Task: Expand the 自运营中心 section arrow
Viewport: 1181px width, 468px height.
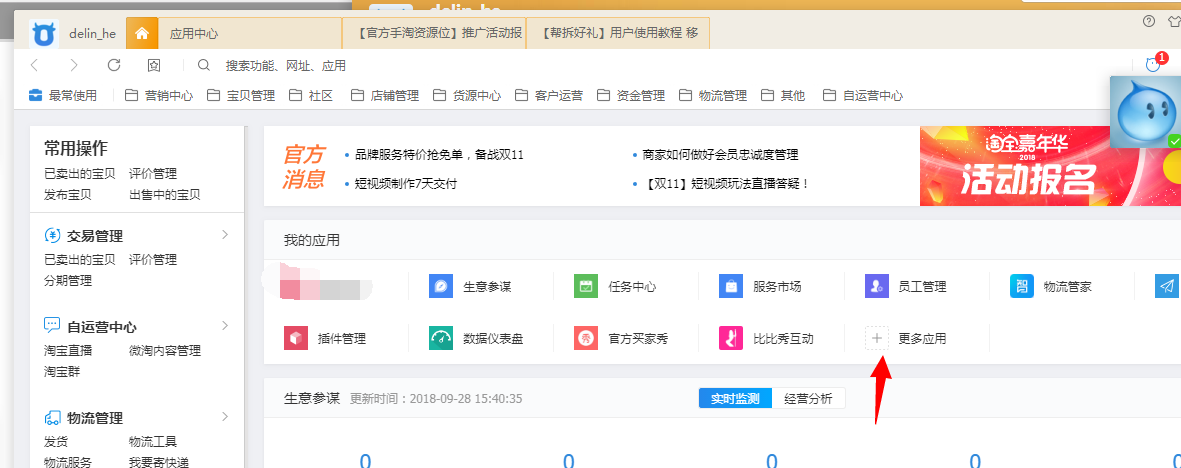Action: click(224, 326)
